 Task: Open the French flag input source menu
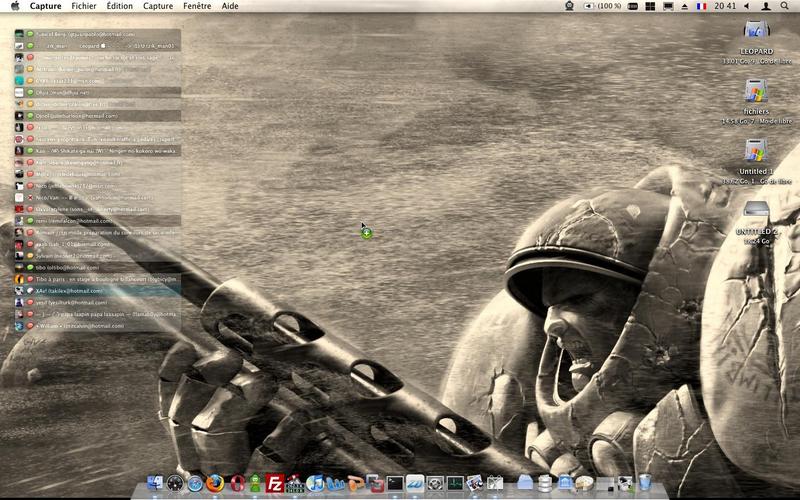click(703, 6)
